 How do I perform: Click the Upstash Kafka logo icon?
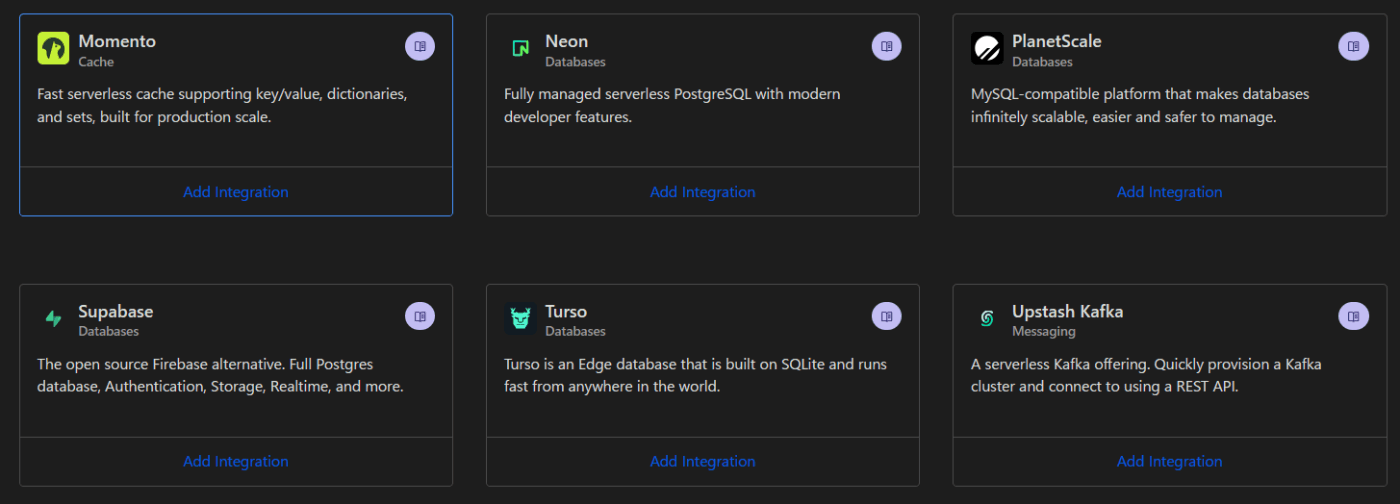click(x=987, y=318)
